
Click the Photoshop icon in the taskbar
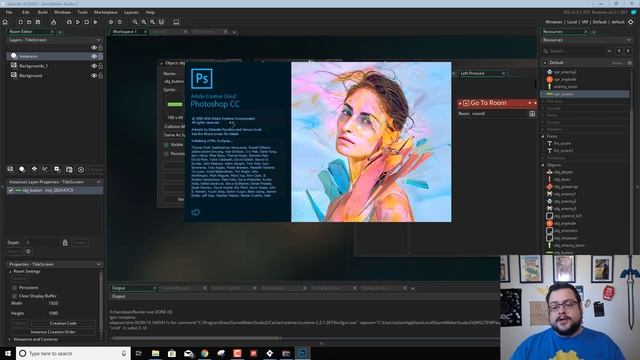[302, 353]
